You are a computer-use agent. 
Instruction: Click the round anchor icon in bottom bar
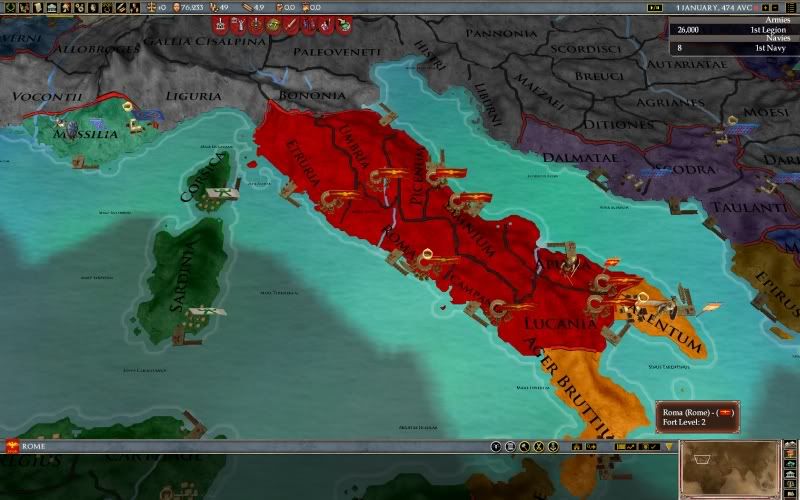[553, 447]
